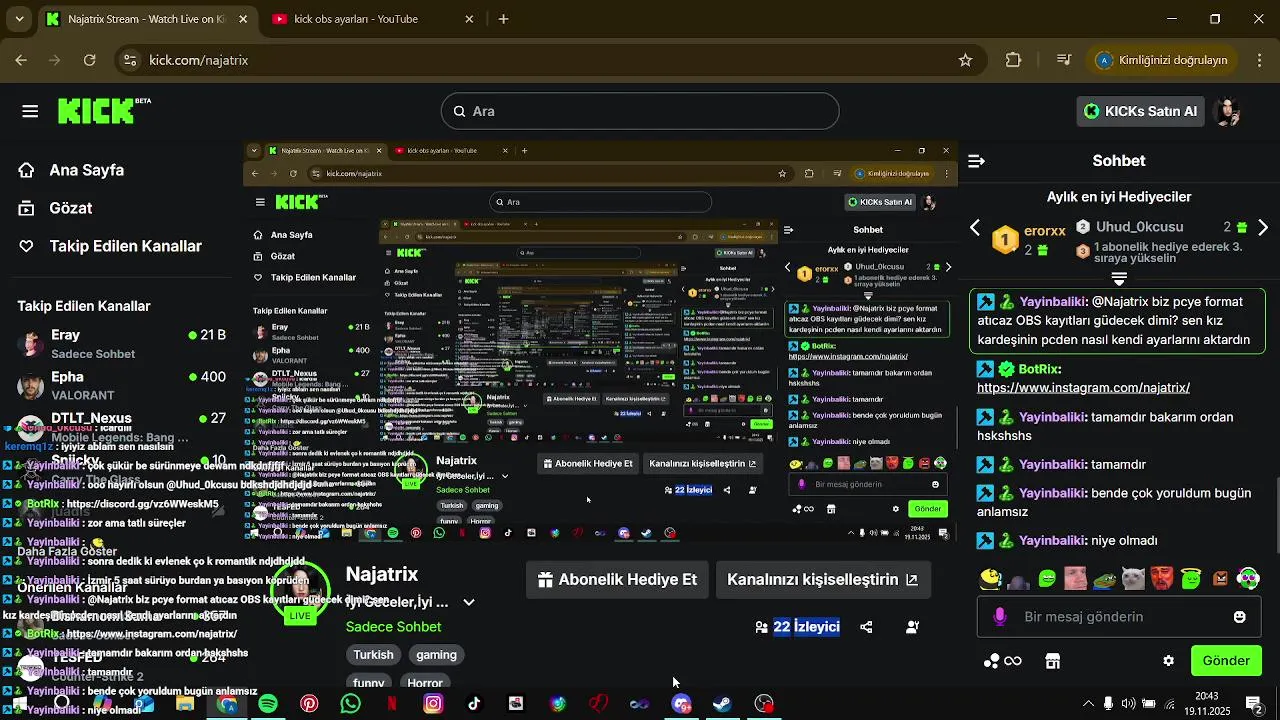The image size is (1280, 720).
Task: Click Kimliğinizi doğrulayın profile button
Action: coord(1161,60)
